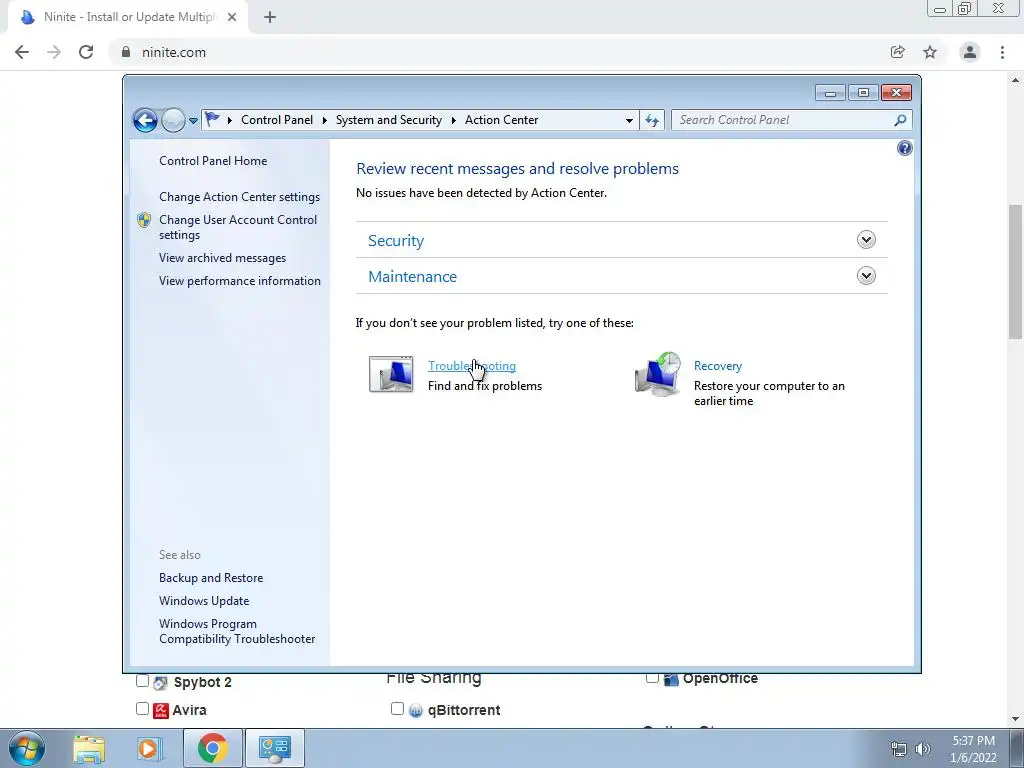Click the Chrome taskbar icon
Viewport: 1024px width, 768px height.
tap(212, 748)
